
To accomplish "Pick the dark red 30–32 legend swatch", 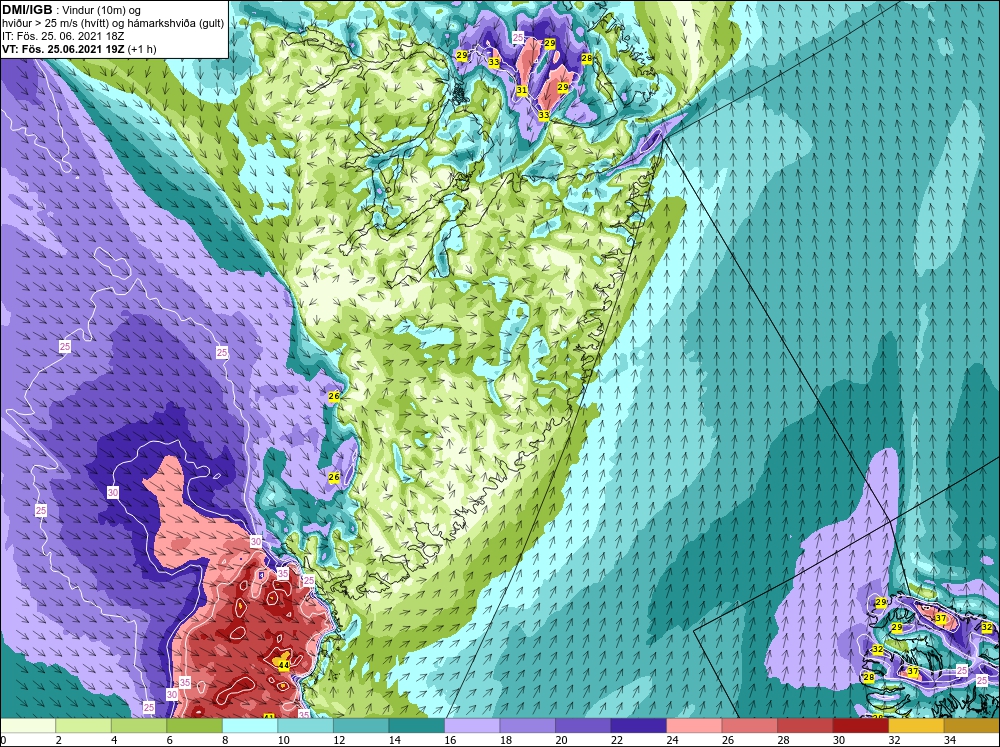I will 860,725.
